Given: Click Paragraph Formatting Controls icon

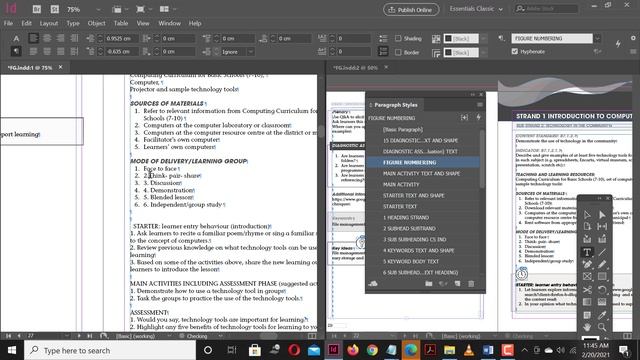Looking at the screenshot, I should click(16, 51).
